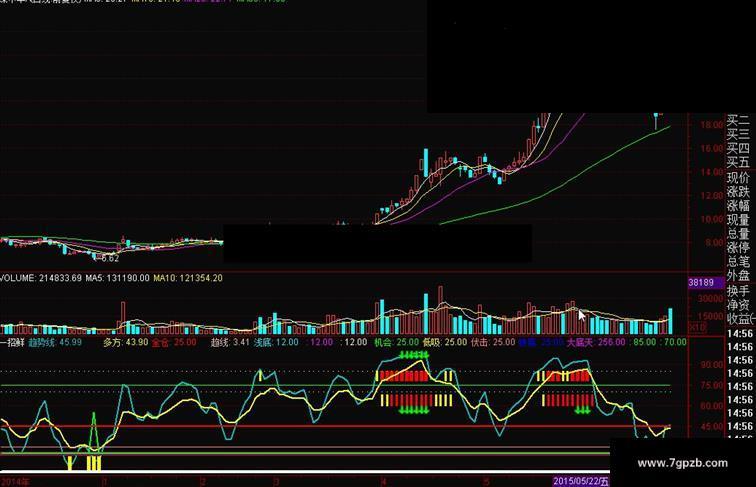The height and width of the screenshot is (487, 756).
Task: Click the 趋线: 3.41 indicator value
Action: pyautogui.click(x=230, y=342)
